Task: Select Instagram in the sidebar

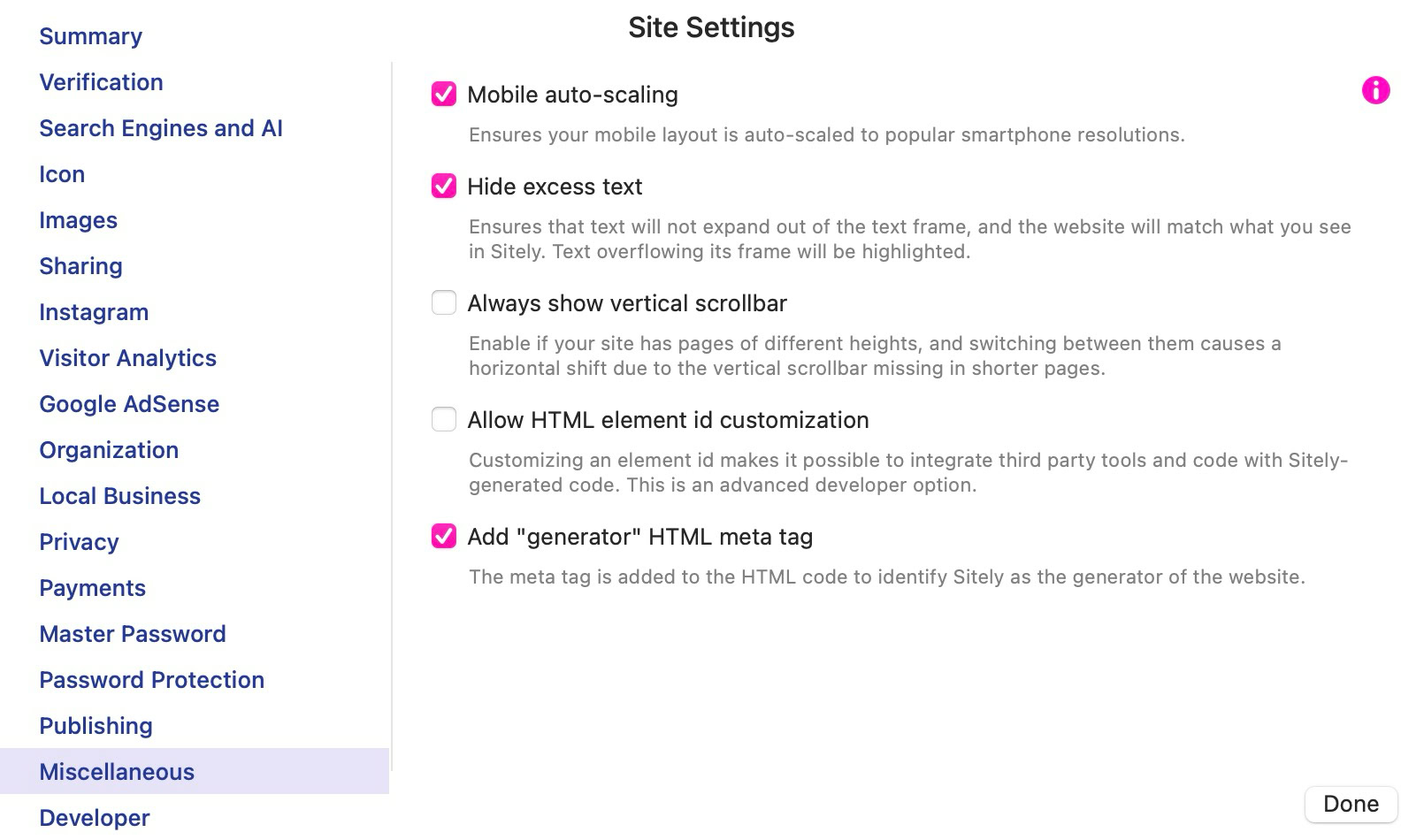Action: click(x=94, y=312)
